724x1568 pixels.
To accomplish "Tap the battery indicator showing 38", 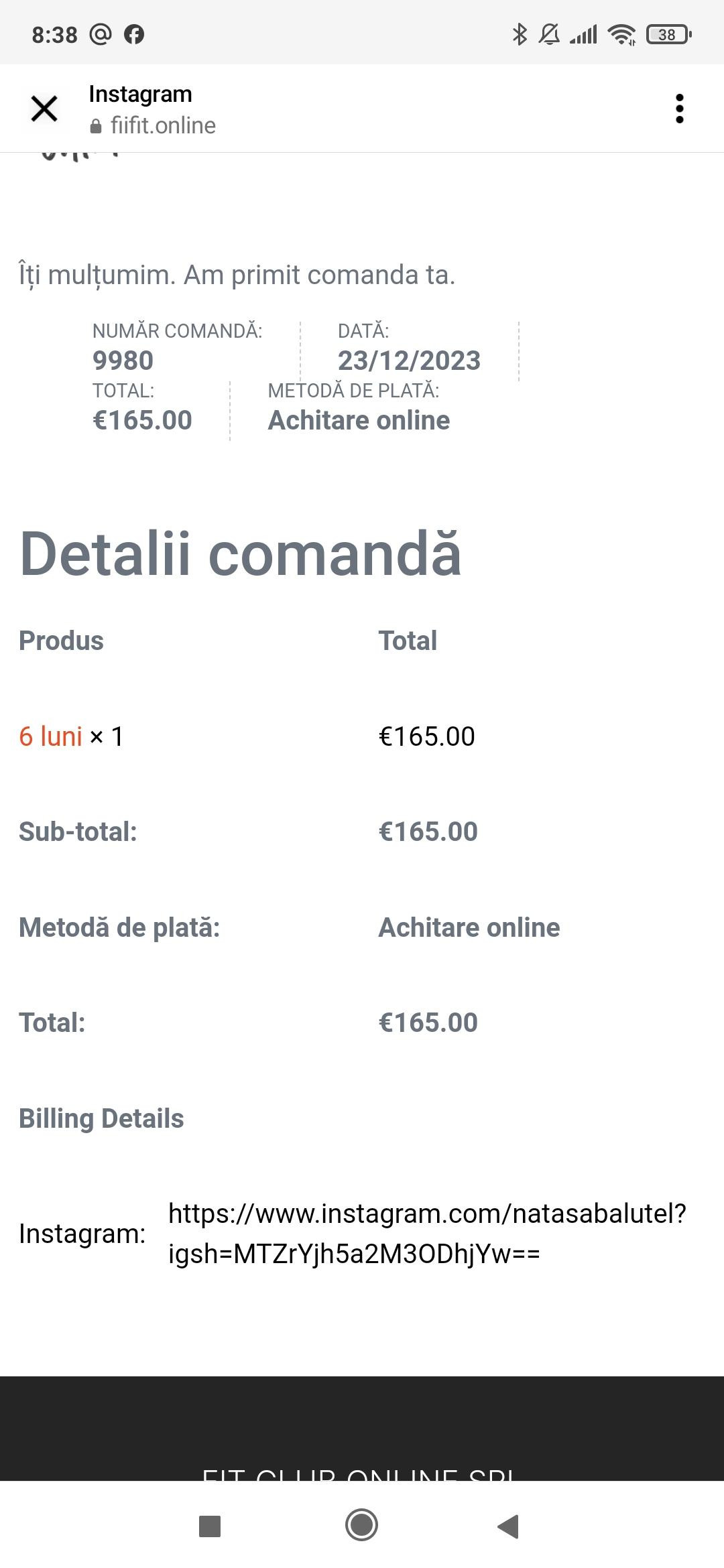I will pyautogui.click(x=668, y=34).
